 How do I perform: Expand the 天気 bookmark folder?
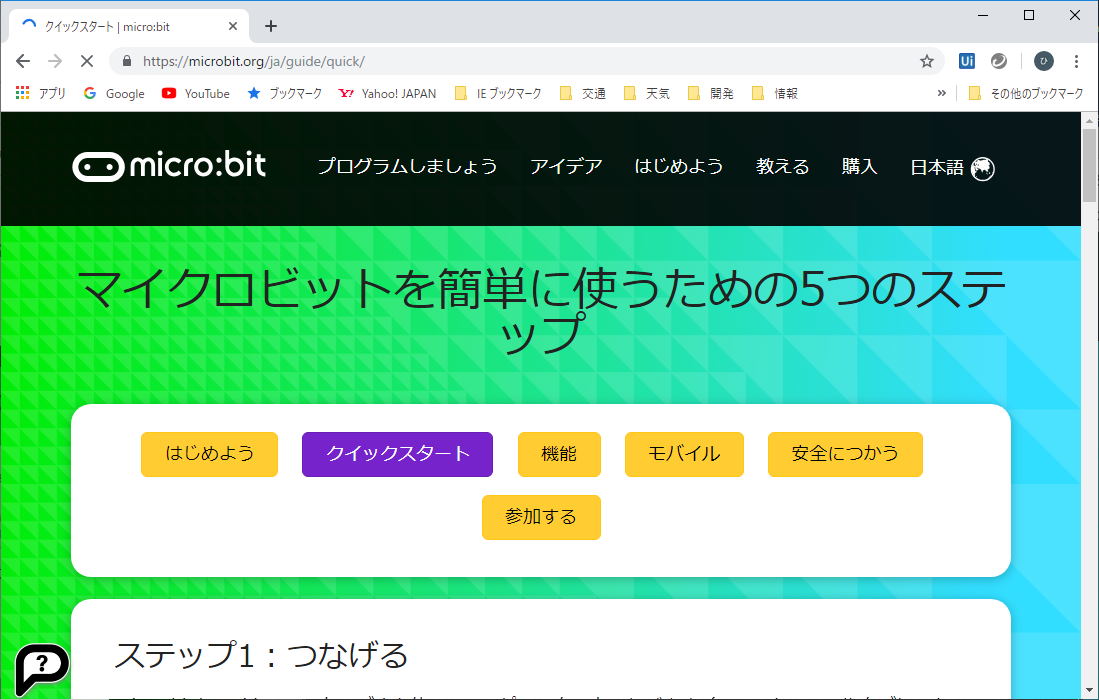pos(647,93)
